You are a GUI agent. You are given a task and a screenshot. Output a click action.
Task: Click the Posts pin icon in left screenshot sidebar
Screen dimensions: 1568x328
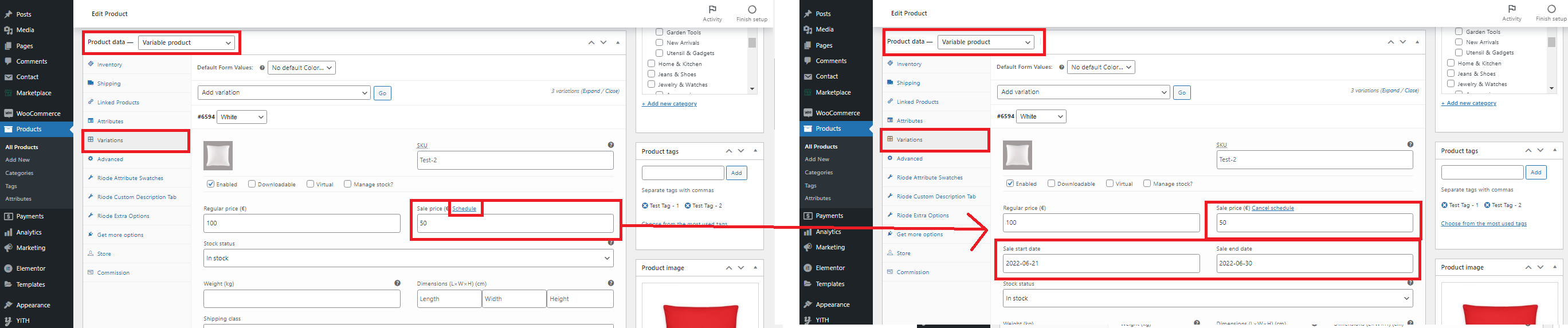tap(9, 14)
